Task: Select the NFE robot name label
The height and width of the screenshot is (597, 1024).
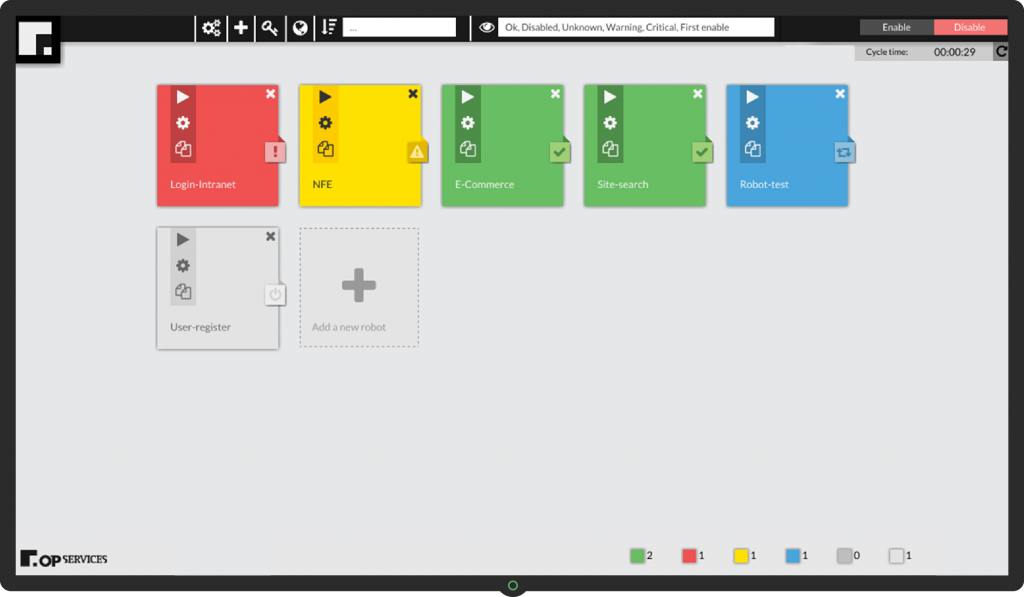Action: click(x=322, y=185)
